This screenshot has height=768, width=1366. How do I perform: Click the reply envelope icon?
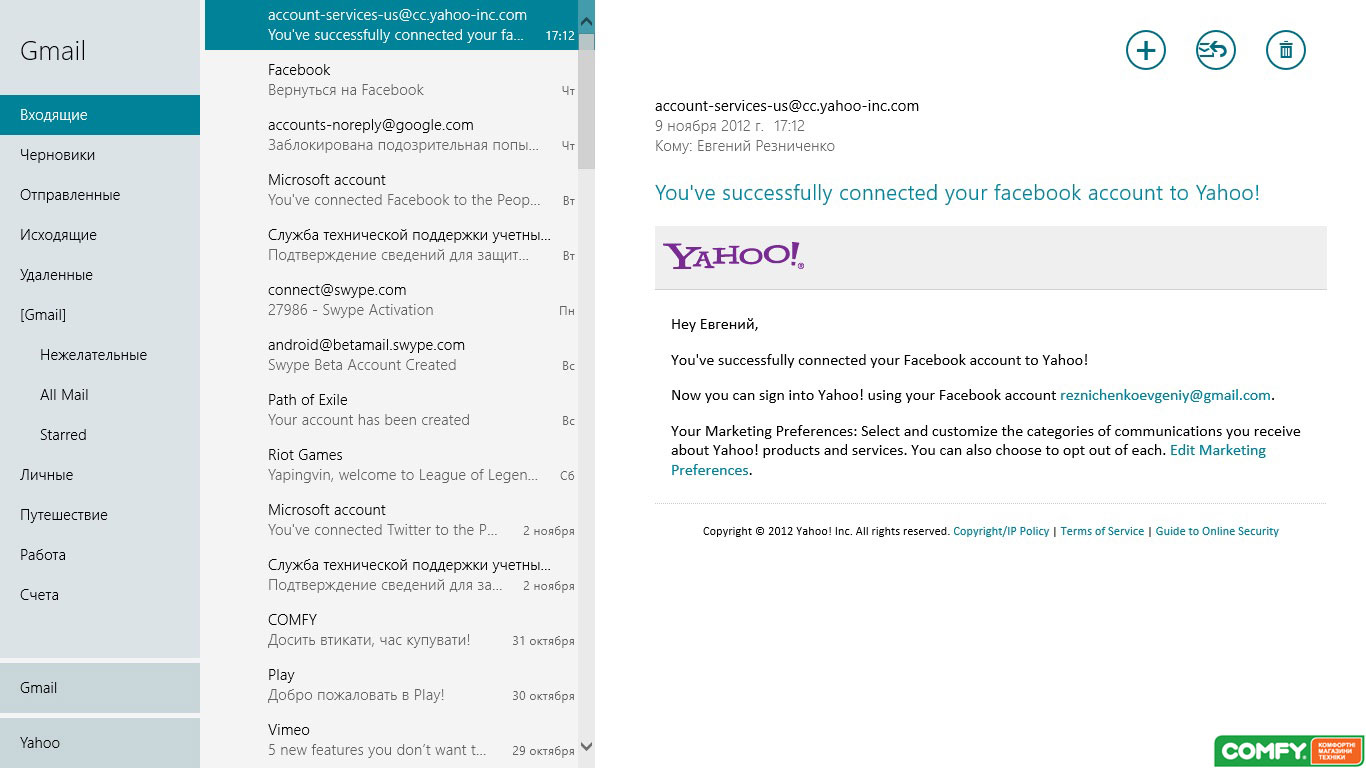(x=1216, y=50)
